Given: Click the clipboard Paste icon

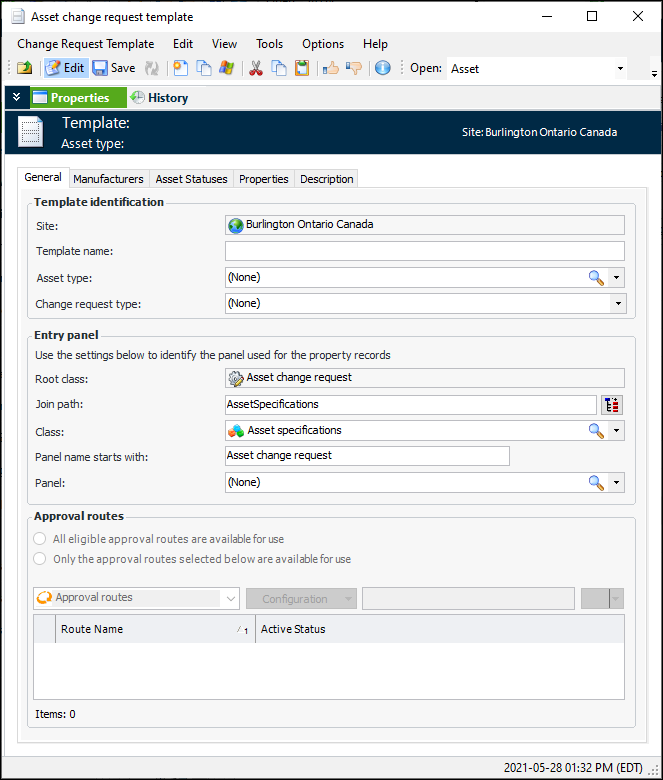Looking at the screenshot, I should pos(301,68).
